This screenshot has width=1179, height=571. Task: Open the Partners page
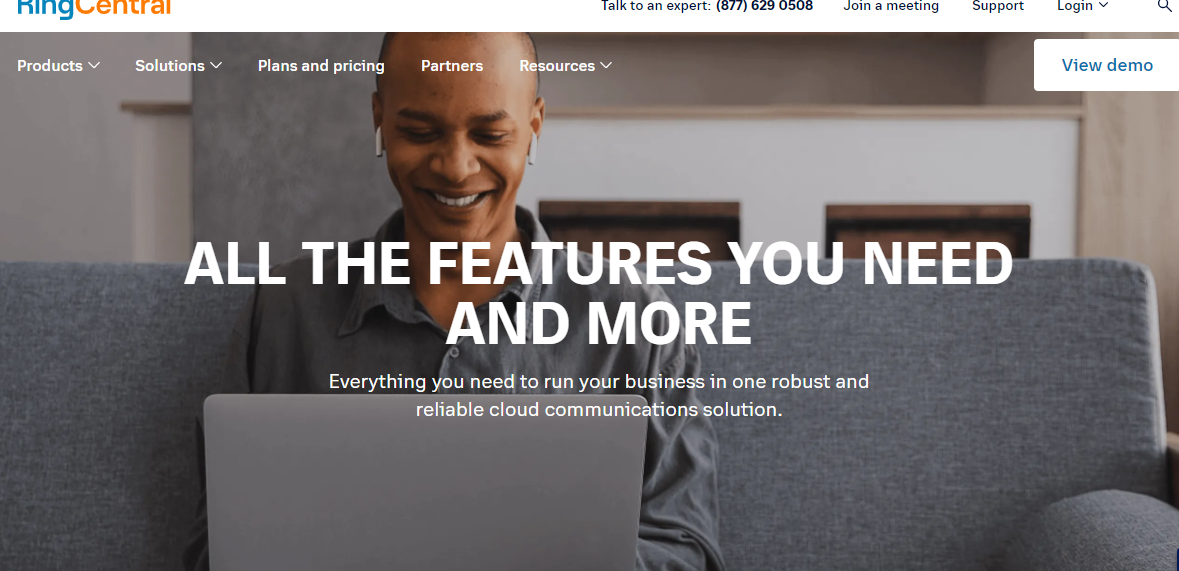pos(452,65)
